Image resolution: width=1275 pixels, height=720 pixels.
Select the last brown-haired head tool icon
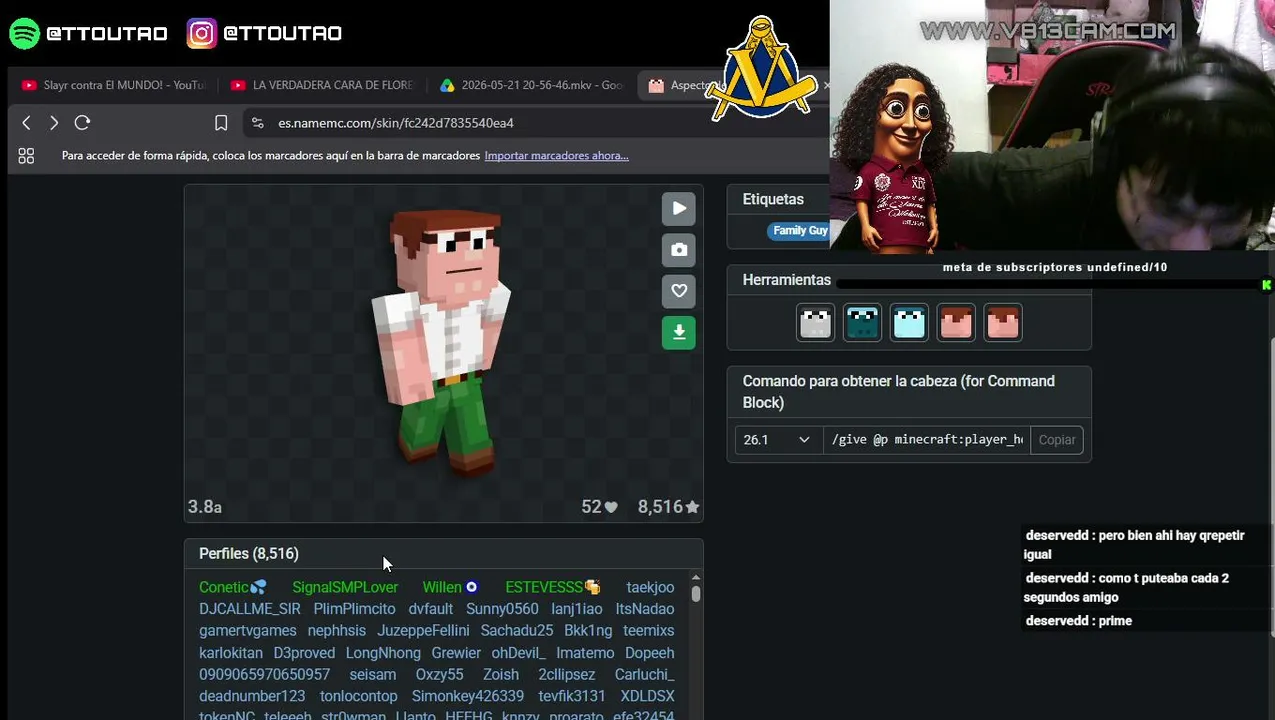pyautogui.click(x=1003, y=323)
